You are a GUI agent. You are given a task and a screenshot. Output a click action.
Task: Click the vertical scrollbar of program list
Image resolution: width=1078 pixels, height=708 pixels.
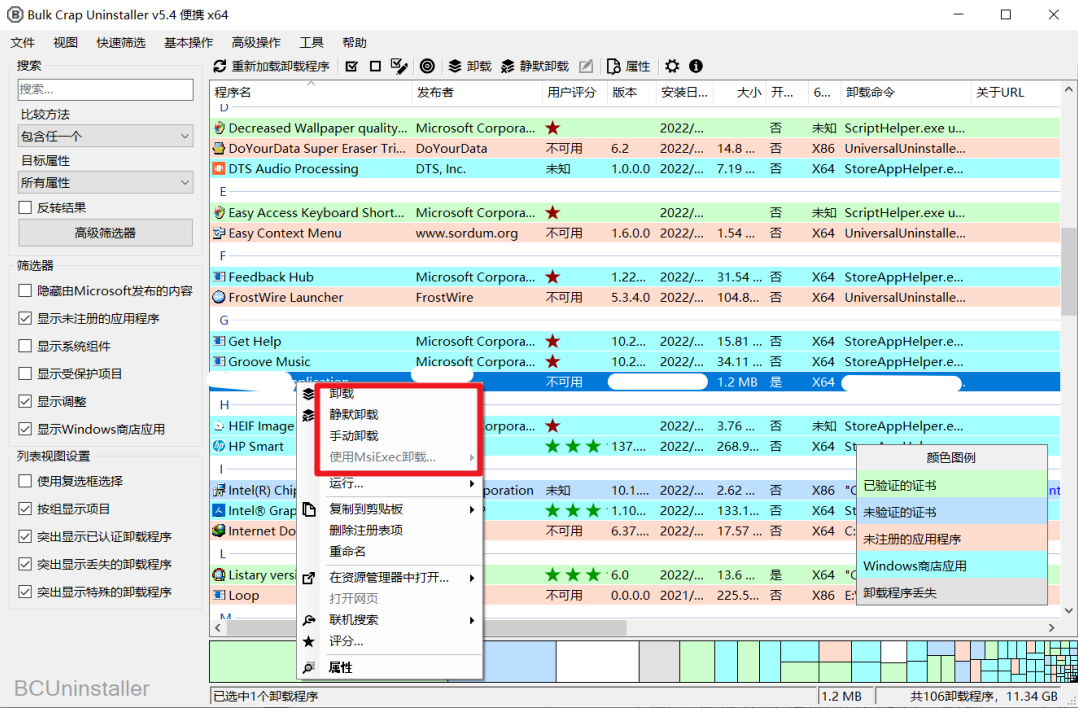point(1068,272)
